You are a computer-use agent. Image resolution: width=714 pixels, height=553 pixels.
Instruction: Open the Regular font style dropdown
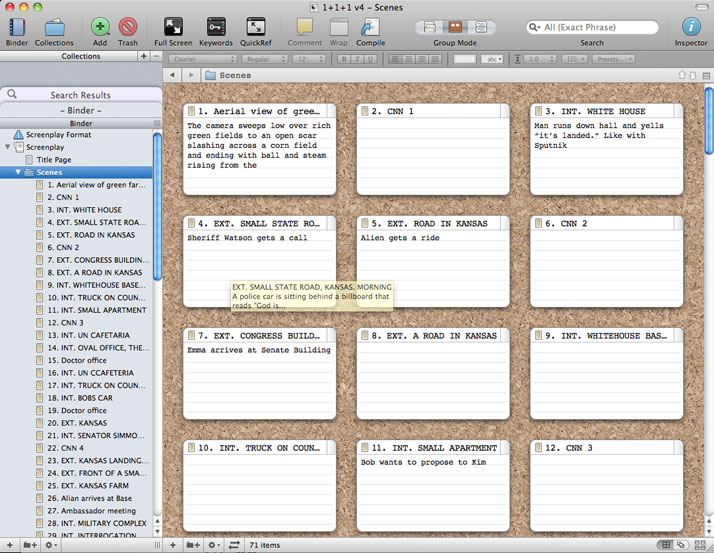coord(265,59)
